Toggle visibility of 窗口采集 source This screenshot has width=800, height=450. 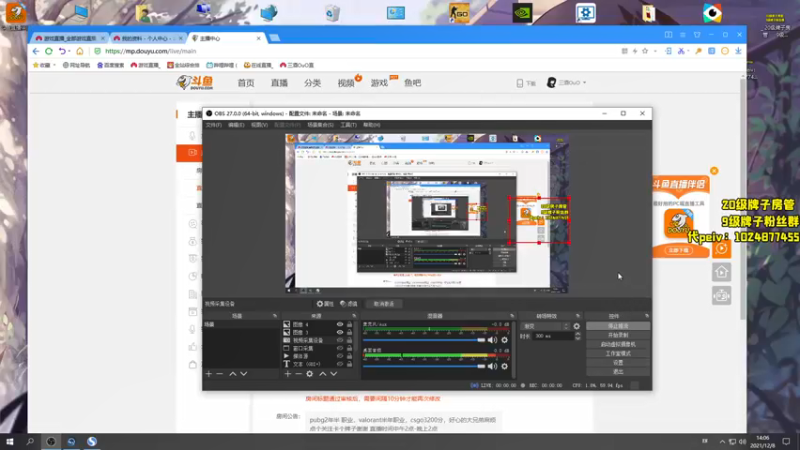pyautogui.click(x=340, y=348)
